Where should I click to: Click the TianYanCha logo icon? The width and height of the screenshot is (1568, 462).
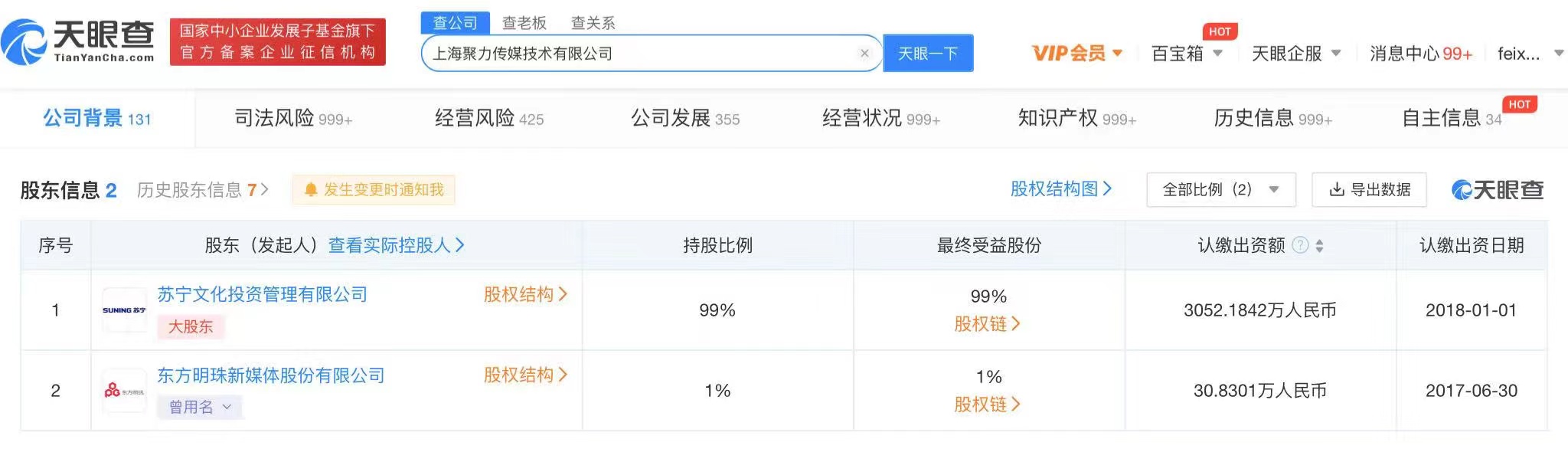[x=24, y=42]
